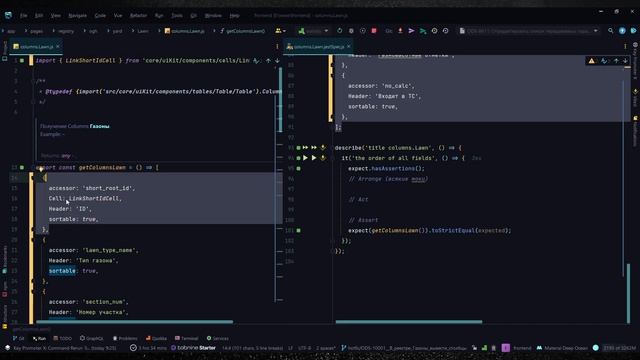The image size is (640, 360).
Task: Open left editor tab options menu
Action: (x=277, y=47)
